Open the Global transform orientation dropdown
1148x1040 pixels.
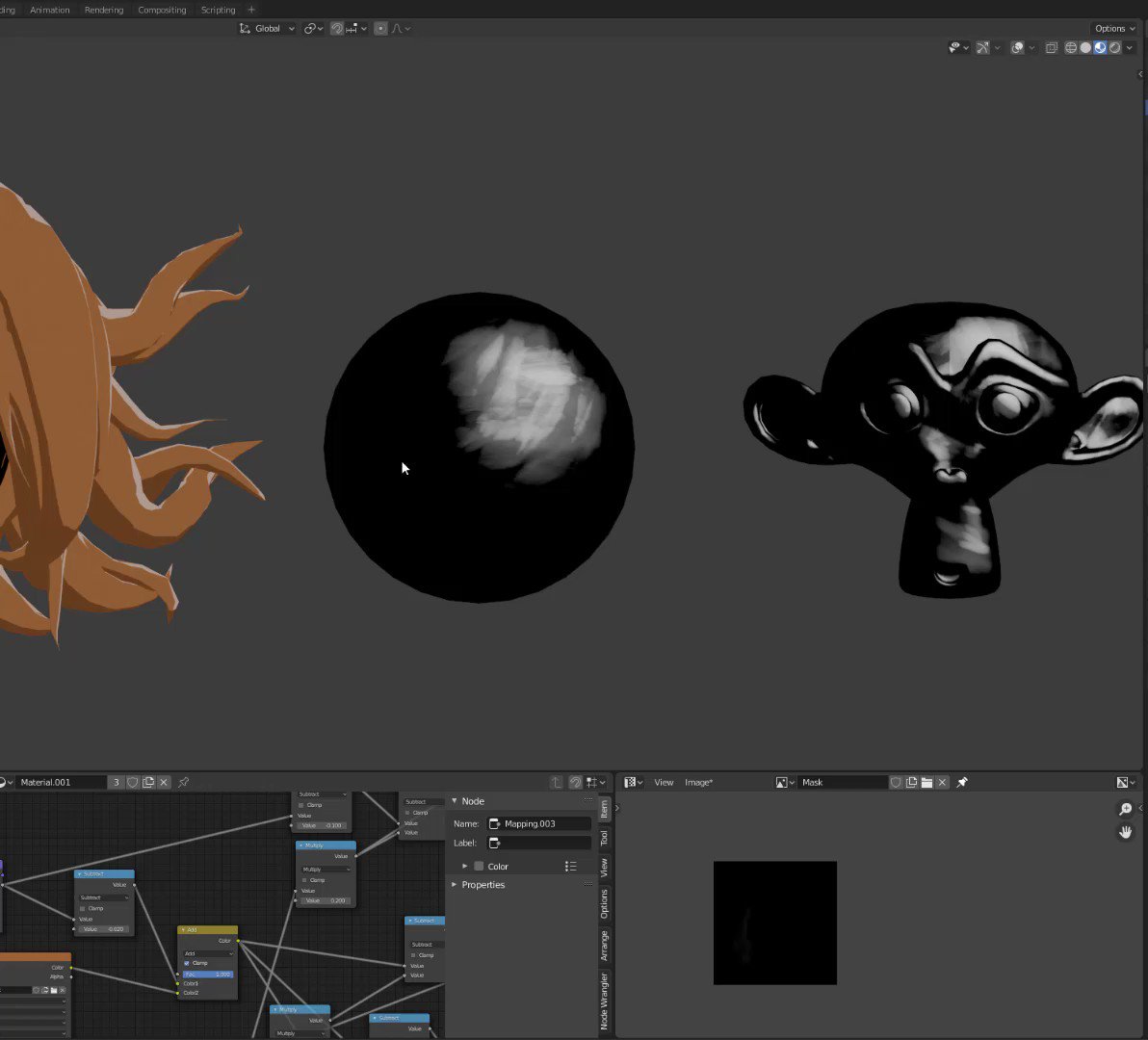tap(268, 28)
